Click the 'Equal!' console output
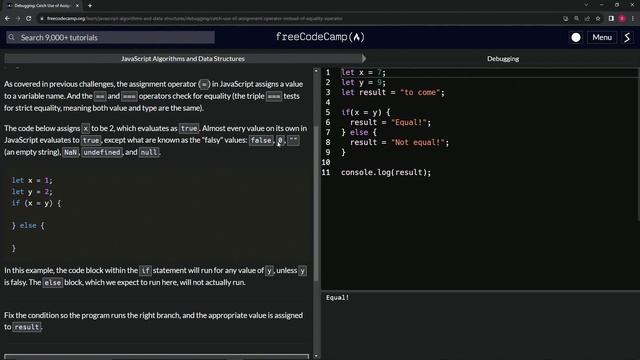This screenshot has width=640, height=360. click(x=337, y=298)
